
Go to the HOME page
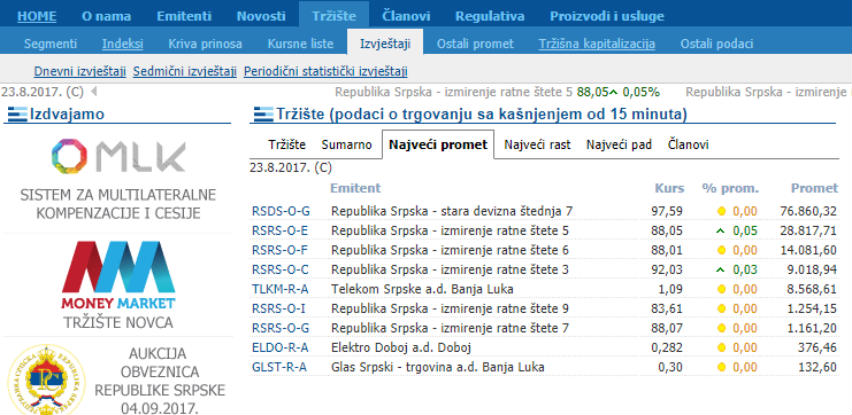point(36,16)
